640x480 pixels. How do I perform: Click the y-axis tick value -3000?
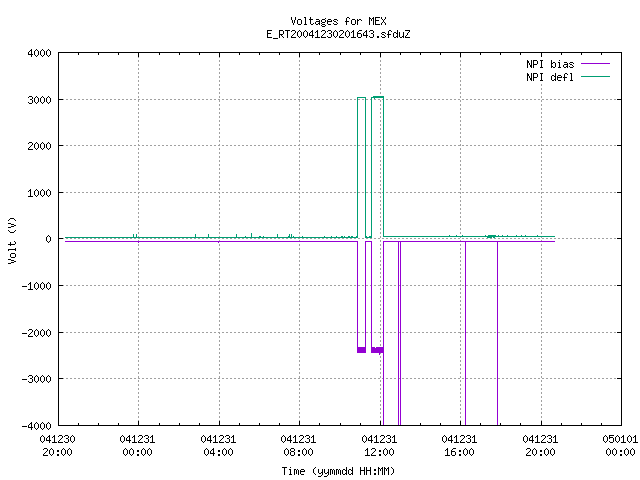coord(37,379)
